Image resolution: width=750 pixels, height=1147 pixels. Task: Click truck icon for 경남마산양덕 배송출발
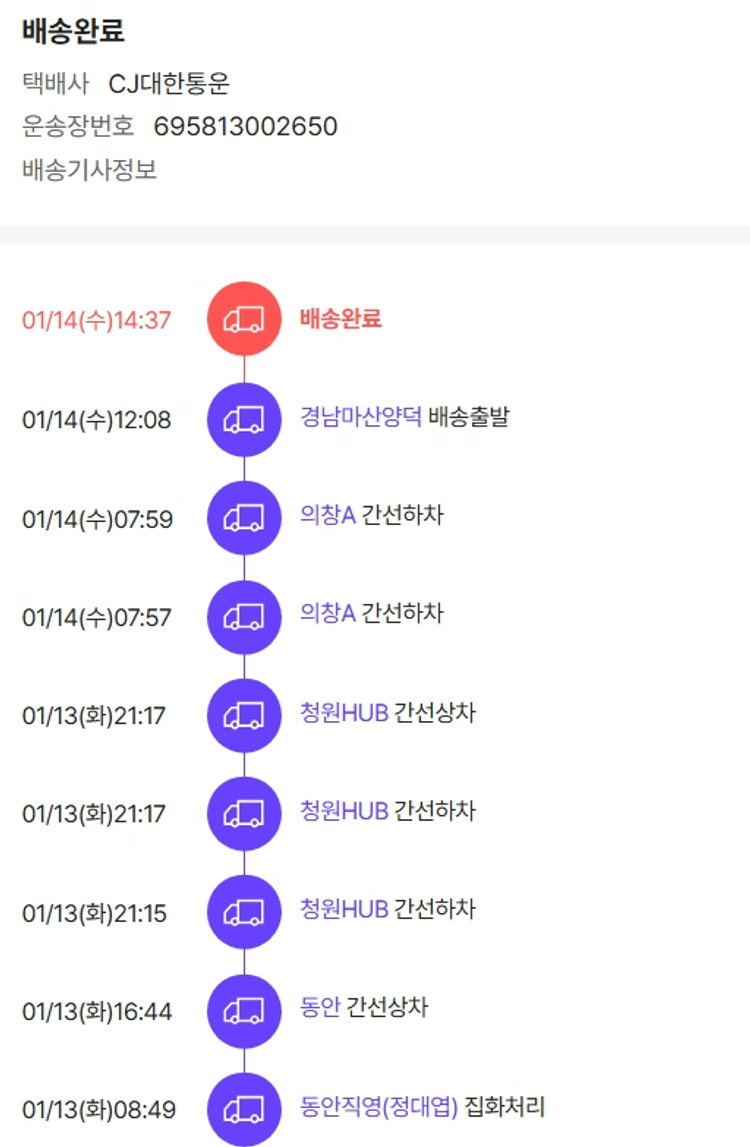[x=244, y=419]
